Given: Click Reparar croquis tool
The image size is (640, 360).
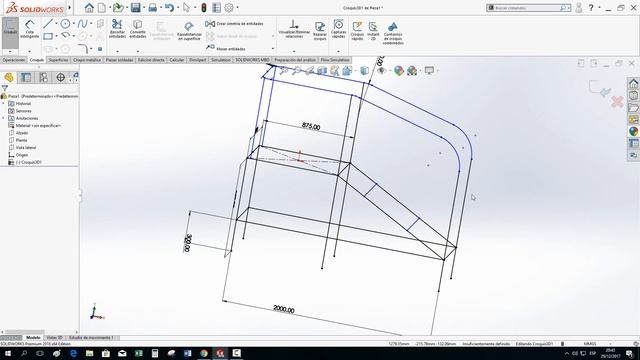Looking at the screenshot, I should pos(320,31).
